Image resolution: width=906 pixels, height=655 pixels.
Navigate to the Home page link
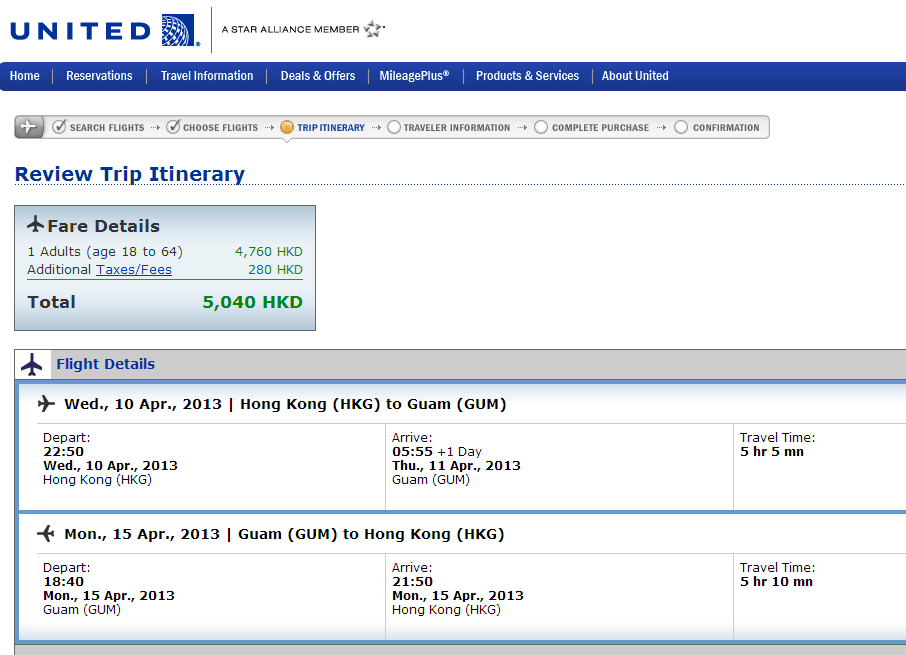(x=25, y=76)
